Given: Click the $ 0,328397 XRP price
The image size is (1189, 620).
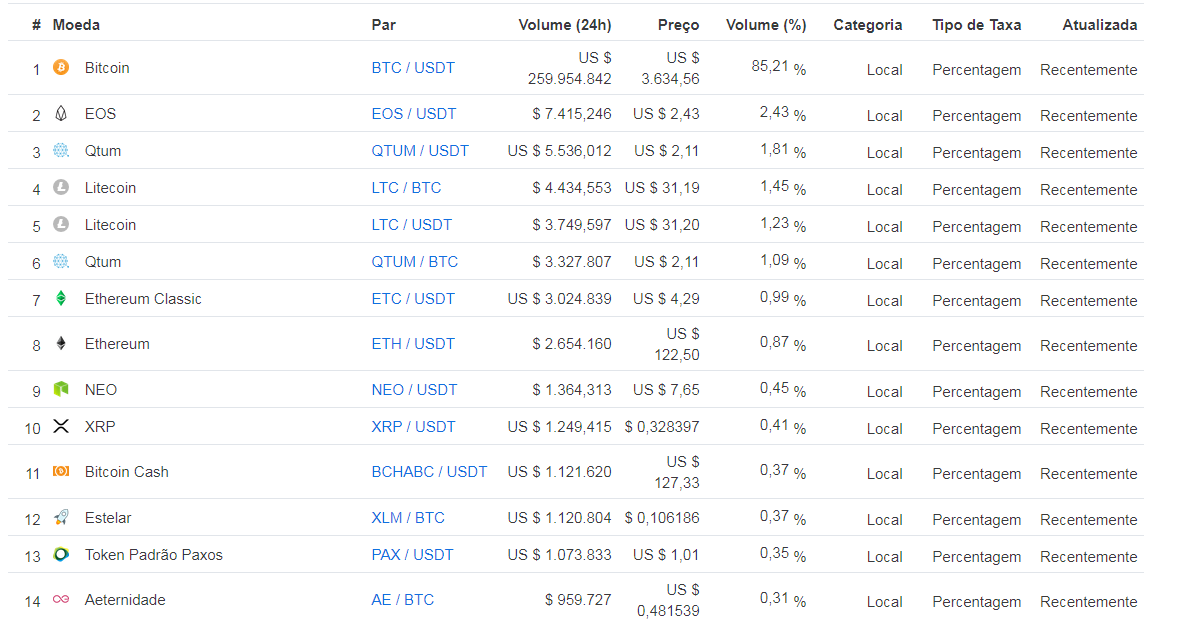Looking at the screenshot, I should [x=662, y=427].
